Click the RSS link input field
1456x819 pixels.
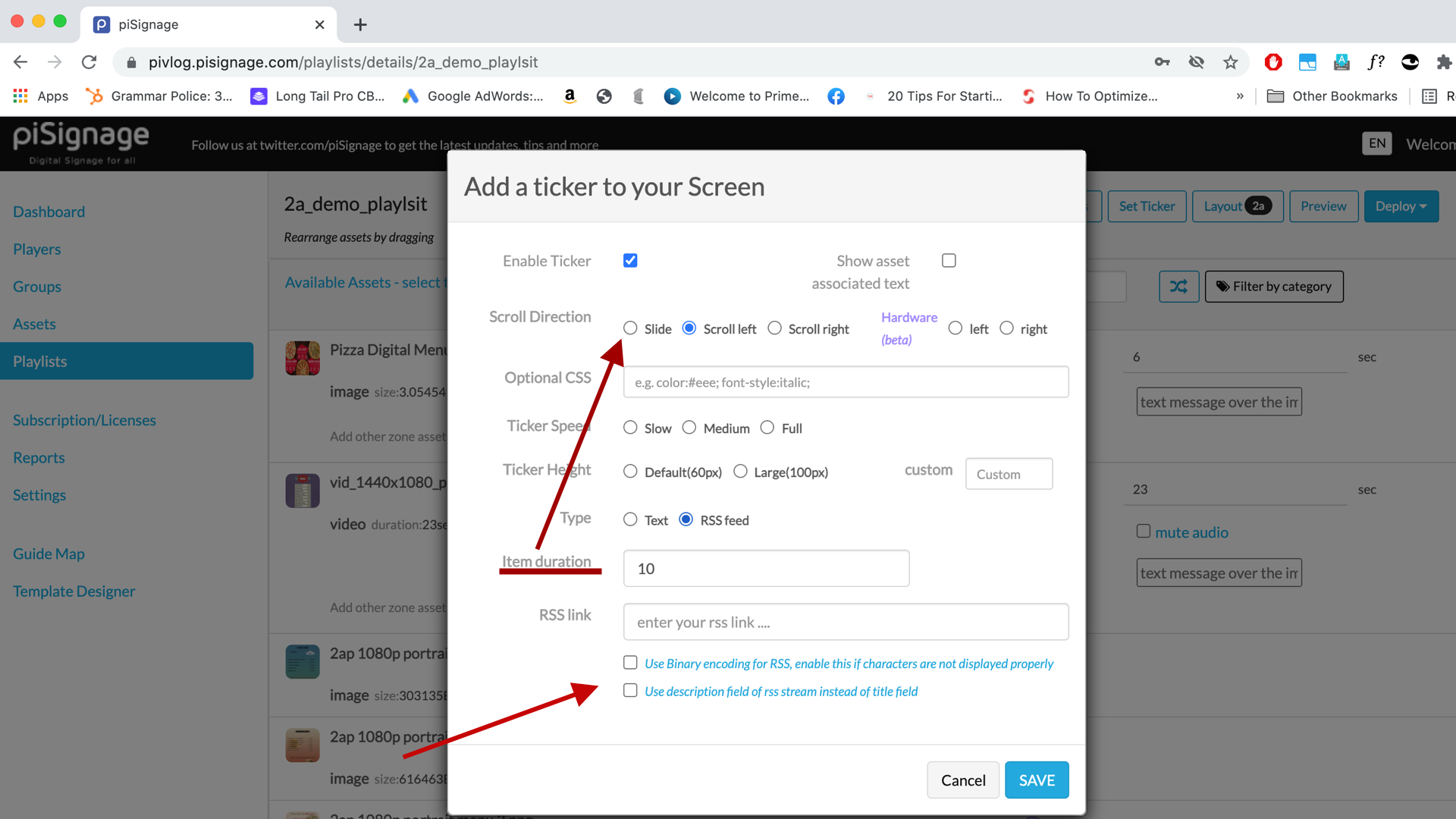click(x=845, y=621)
